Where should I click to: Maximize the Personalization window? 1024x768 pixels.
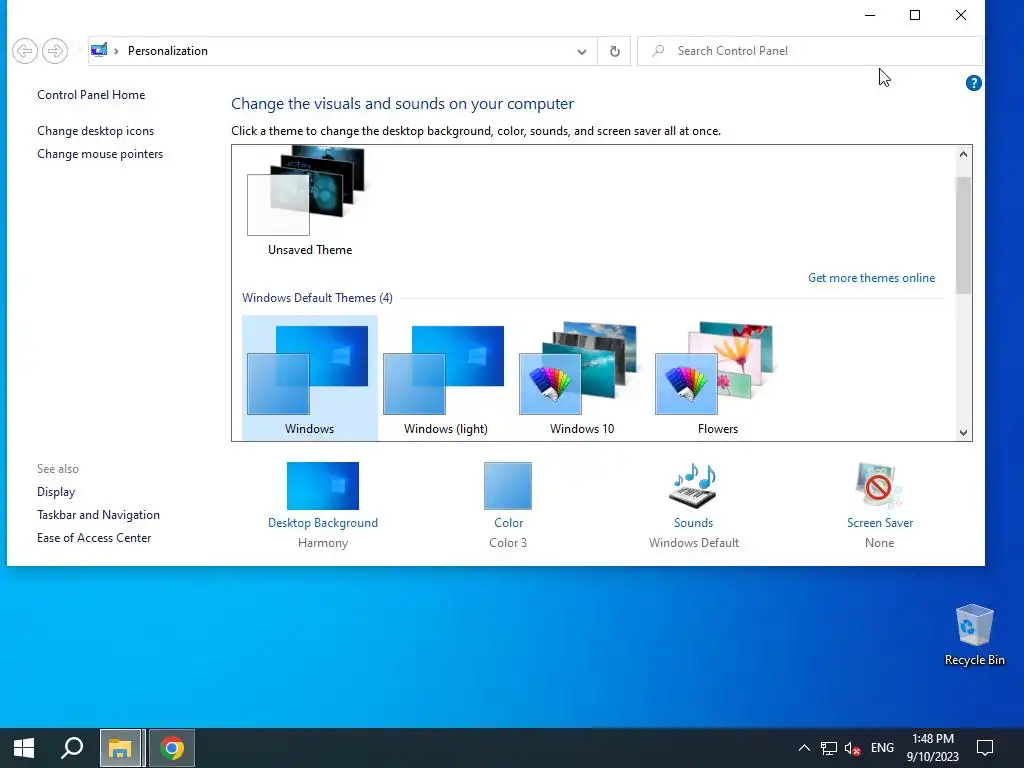tap(915, 15)
